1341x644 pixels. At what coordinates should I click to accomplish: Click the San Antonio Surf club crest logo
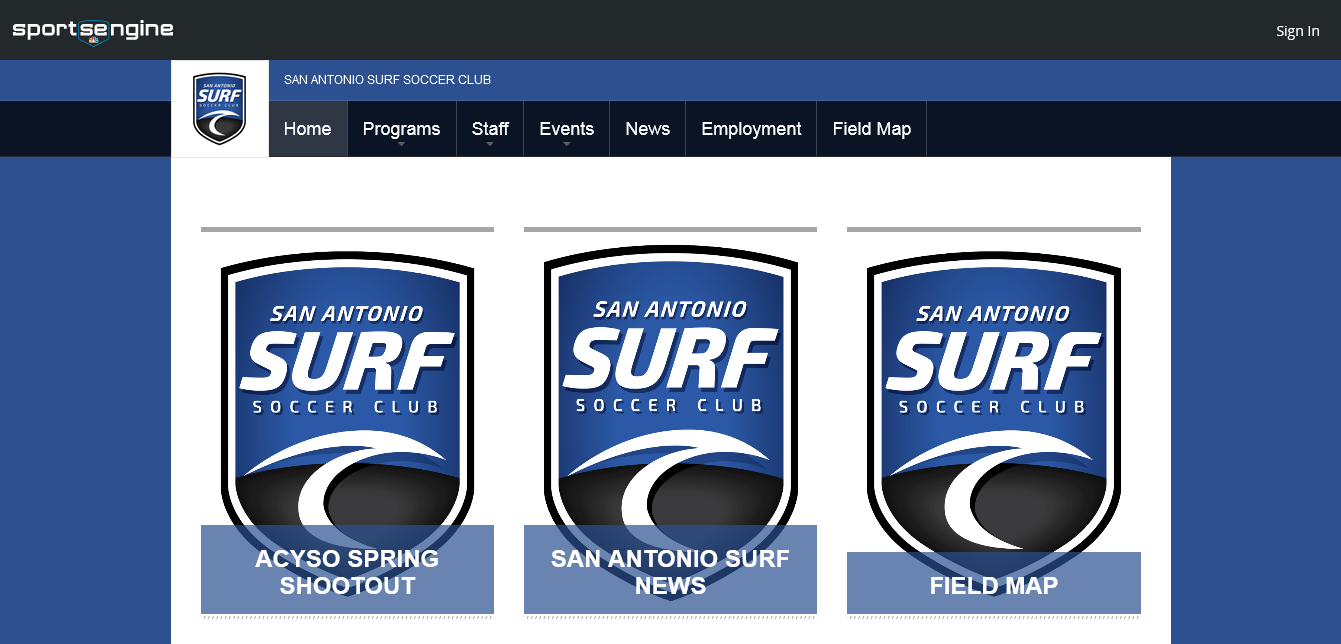tap(220, 109)
